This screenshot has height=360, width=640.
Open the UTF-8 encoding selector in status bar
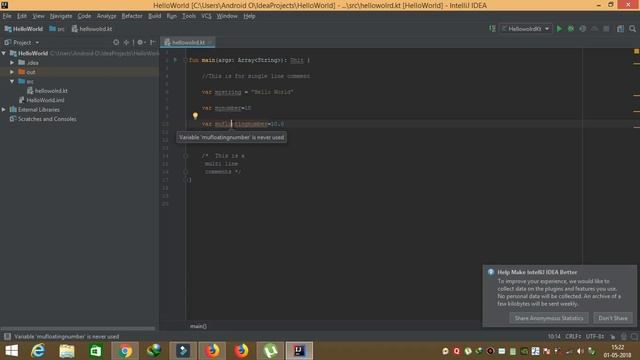tap(595, 337)
